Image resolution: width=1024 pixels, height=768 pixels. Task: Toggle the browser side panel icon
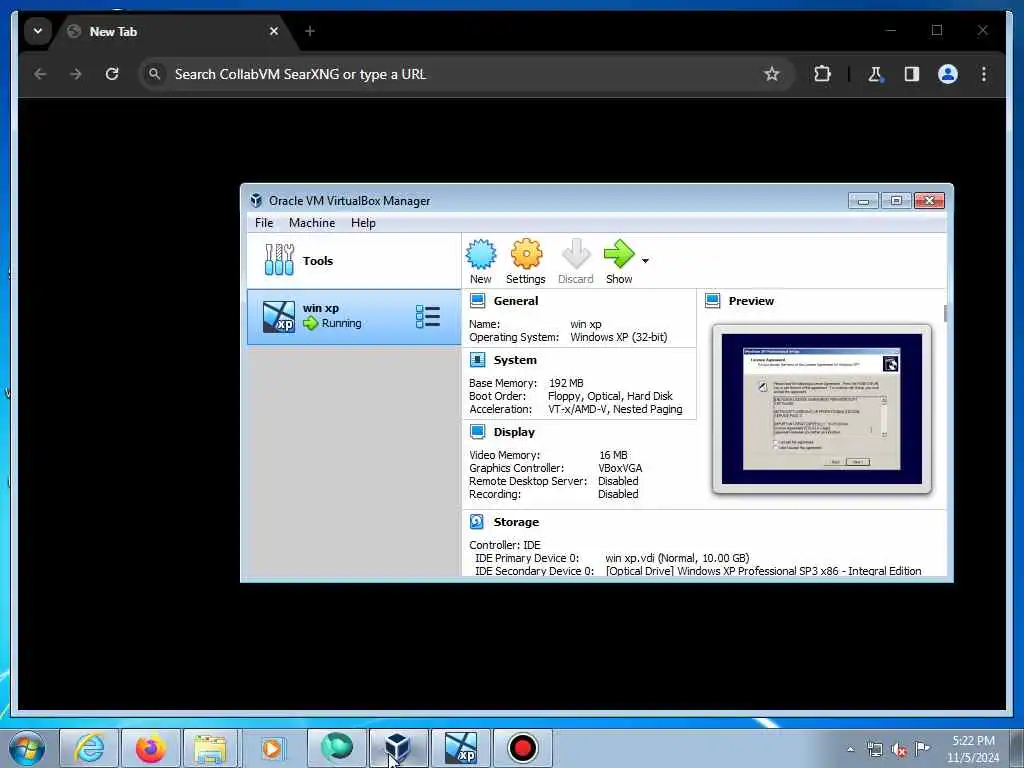tap(912, 74)
